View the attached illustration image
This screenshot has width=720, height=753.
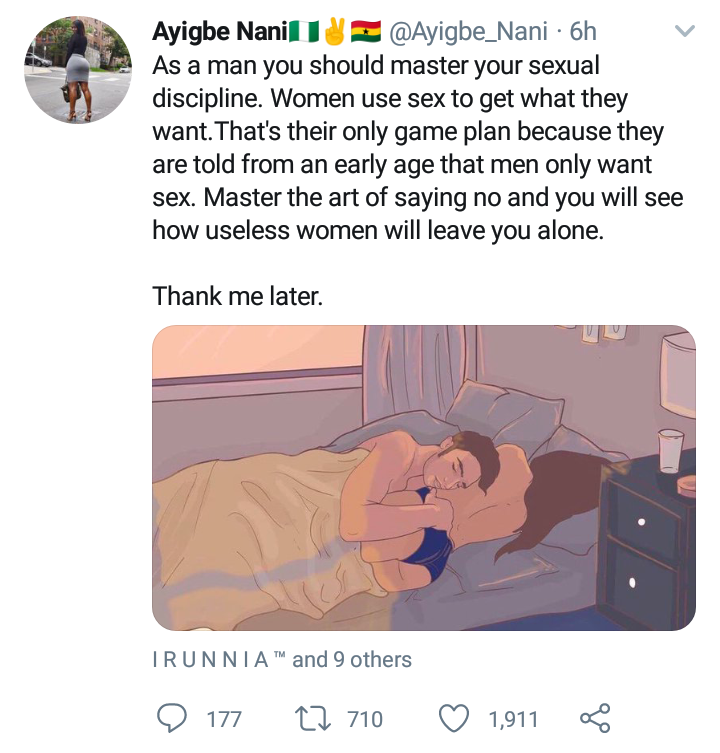[x=424, y=478]
